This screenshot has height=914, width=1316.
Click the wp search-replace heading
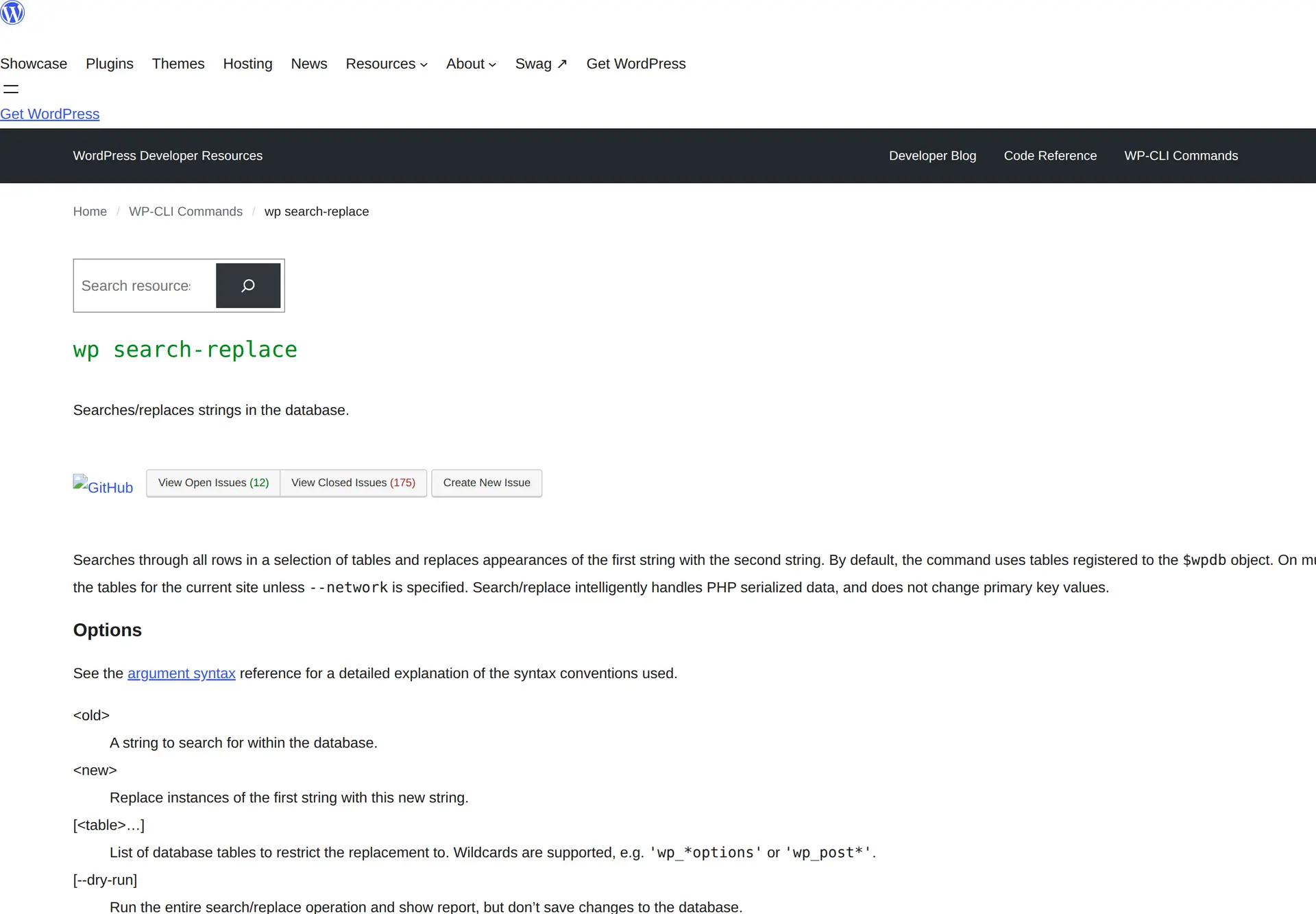(x=185, y=350)
